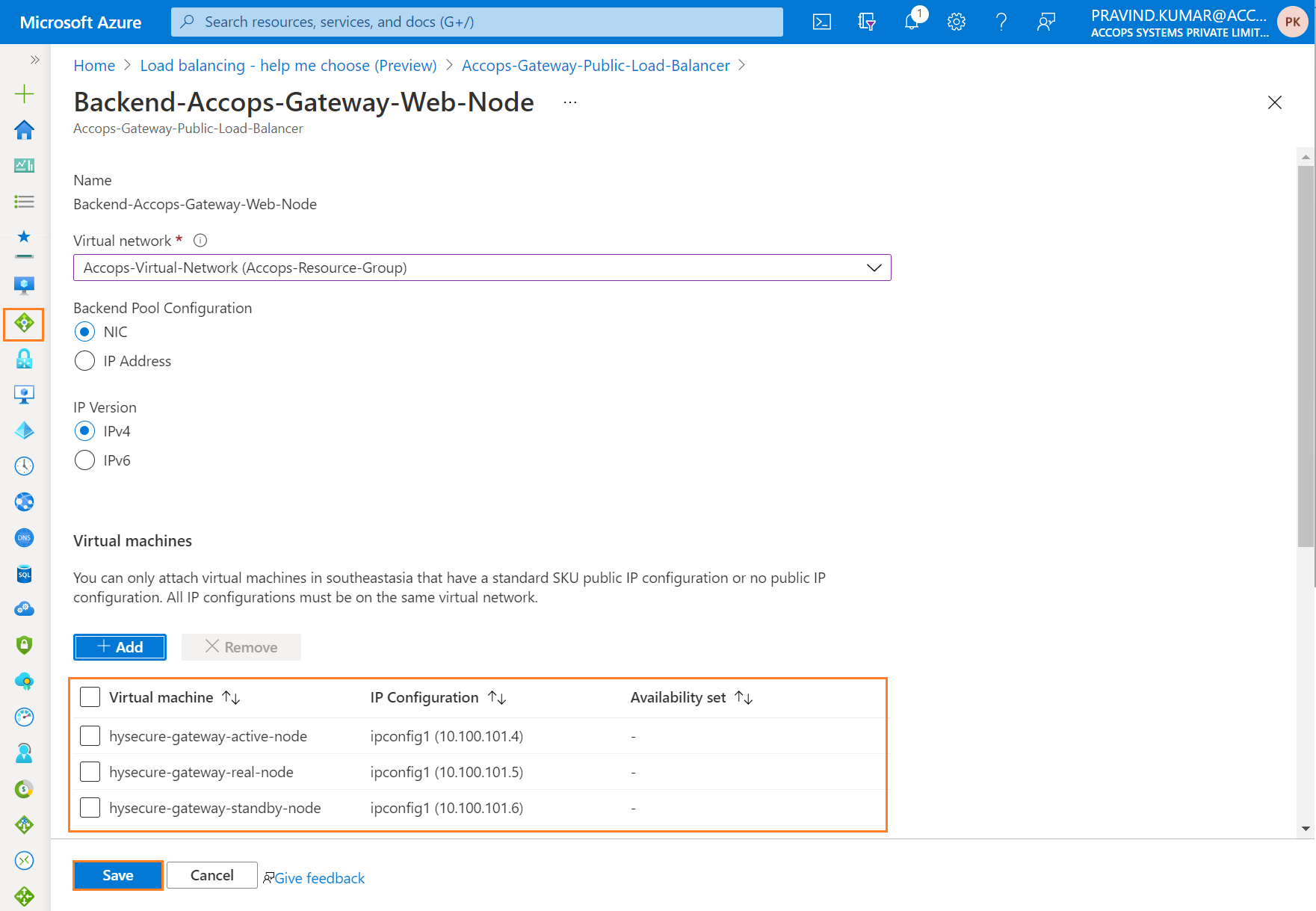This screenshot has height=911, width=1316.
Task: Select the NIC radio button
Action: click(85, 332)
